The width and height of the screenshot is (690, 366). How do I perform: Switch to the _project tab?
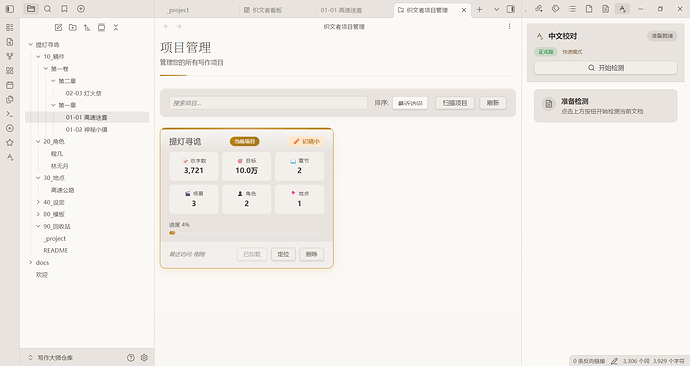coord(179,10)
